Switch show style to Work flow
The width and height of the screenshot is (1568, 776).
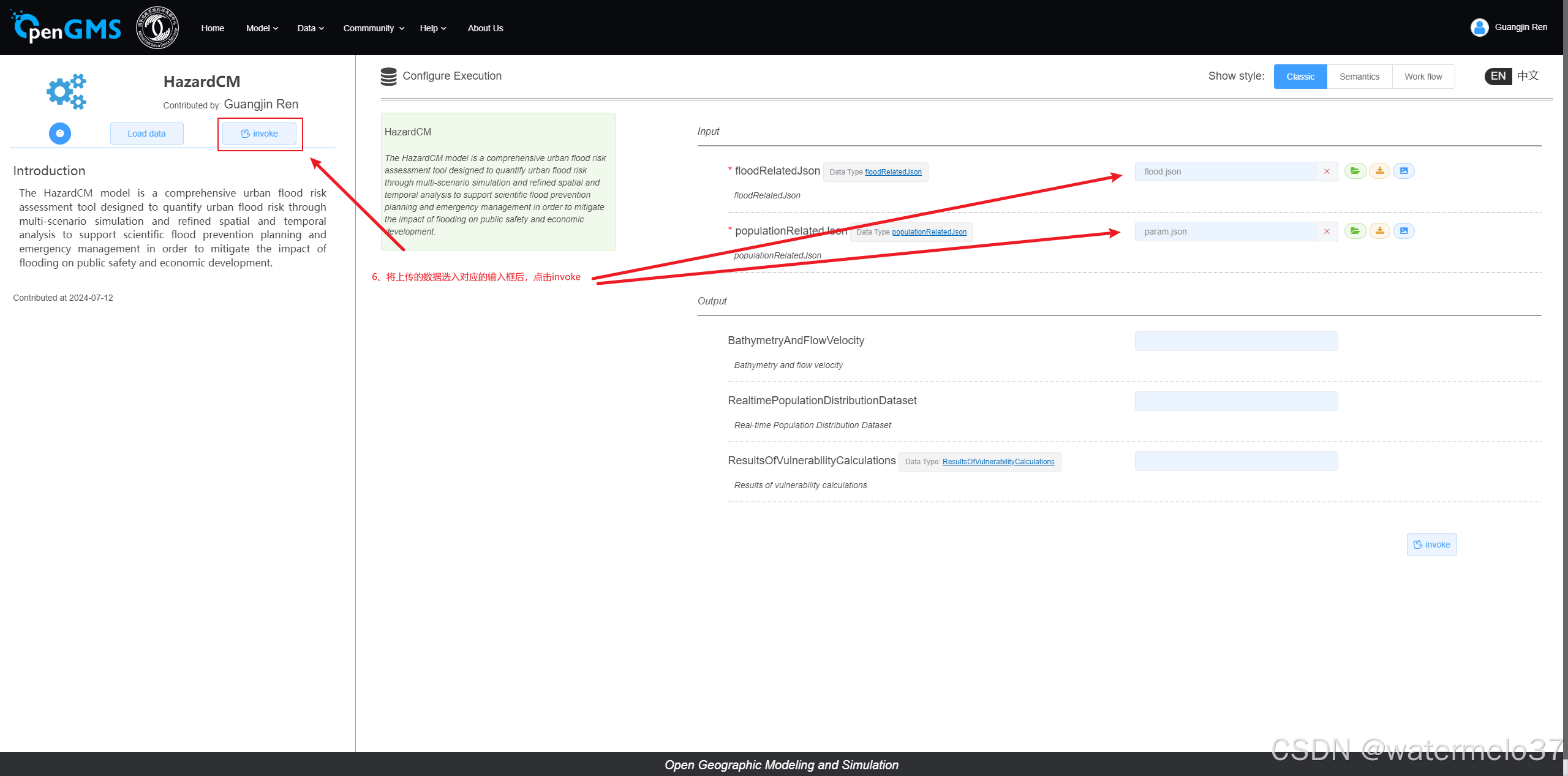tap(1423, 77)
